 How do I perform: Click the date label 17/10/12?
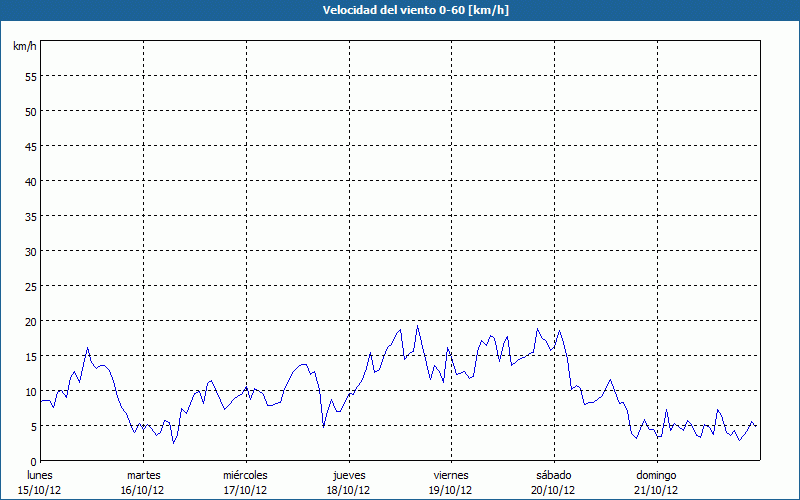245,490
